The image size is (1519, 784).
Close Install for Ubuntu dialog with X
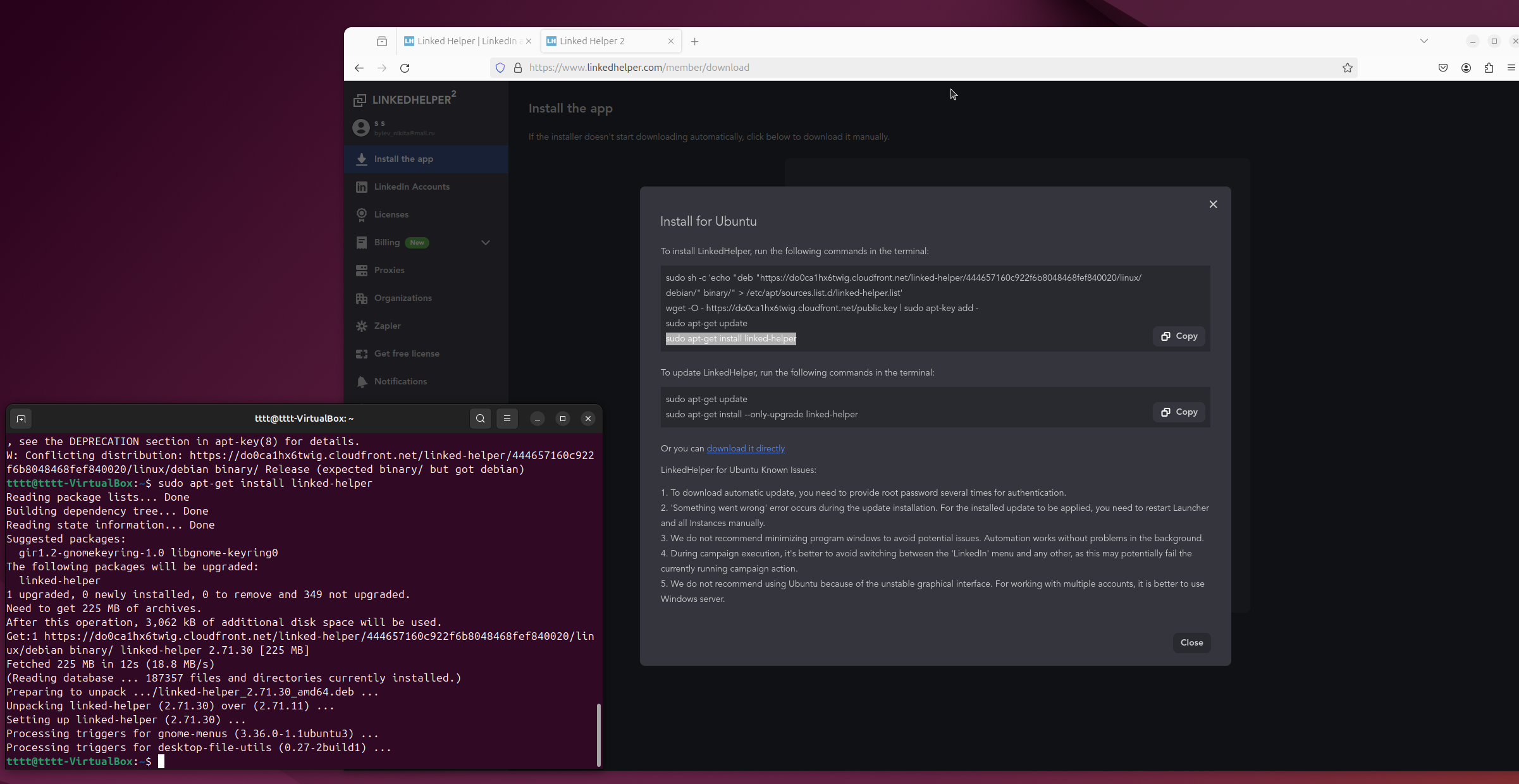point(1213,204)
